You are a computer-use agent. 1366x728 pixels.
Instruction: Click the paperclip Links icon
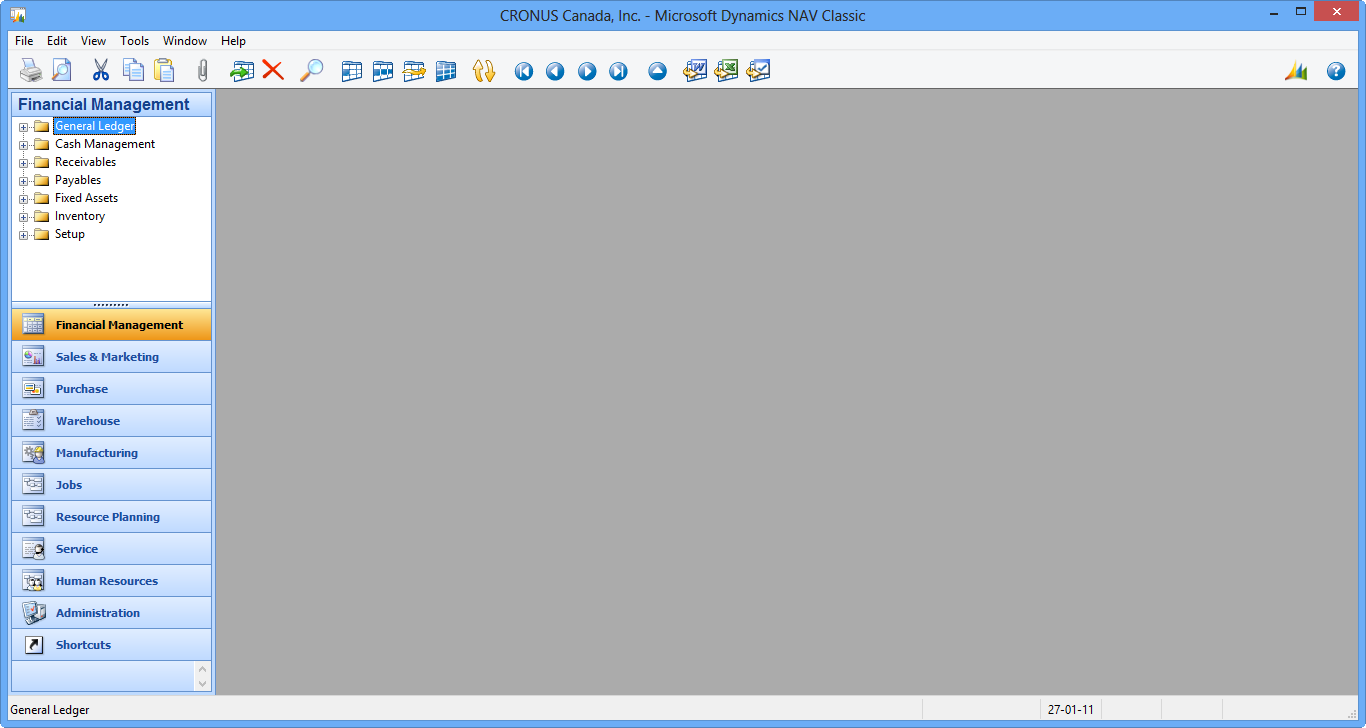[x=203, y=71]
